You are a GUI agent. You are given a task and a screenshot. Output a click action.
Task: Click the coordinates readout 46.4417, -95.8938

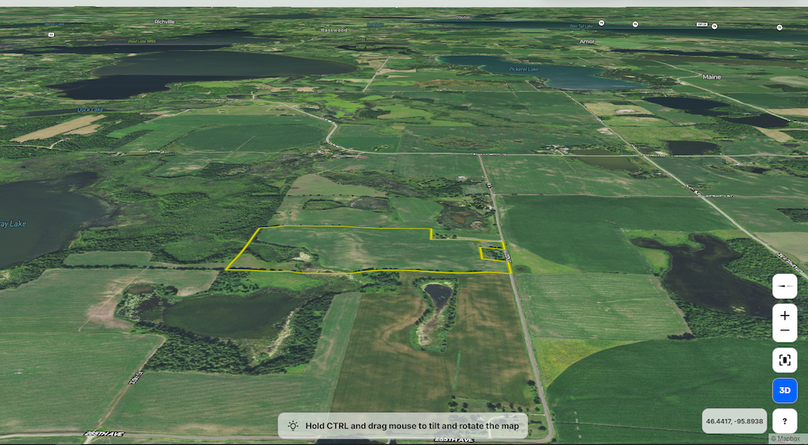tap(734, 421)
